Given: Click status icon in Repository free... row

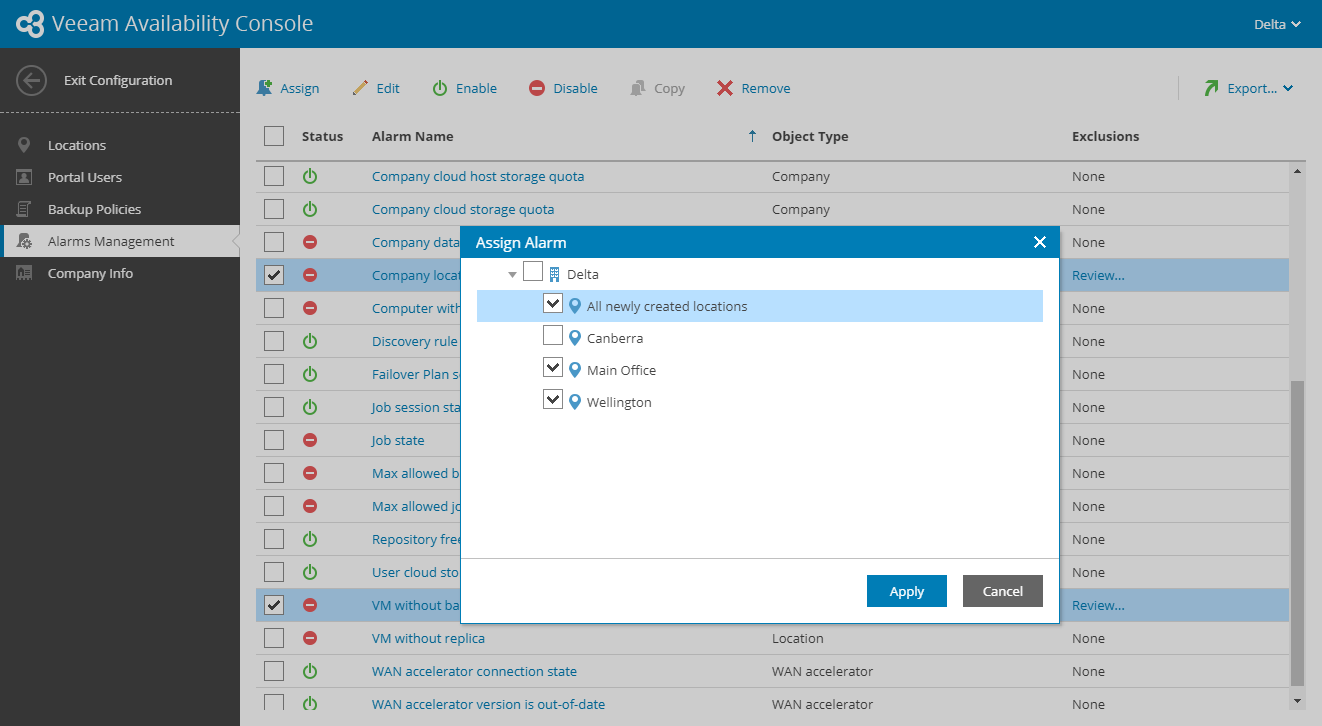Looking at the screenshot, I should pyautogui.click(x=310, y=539).
